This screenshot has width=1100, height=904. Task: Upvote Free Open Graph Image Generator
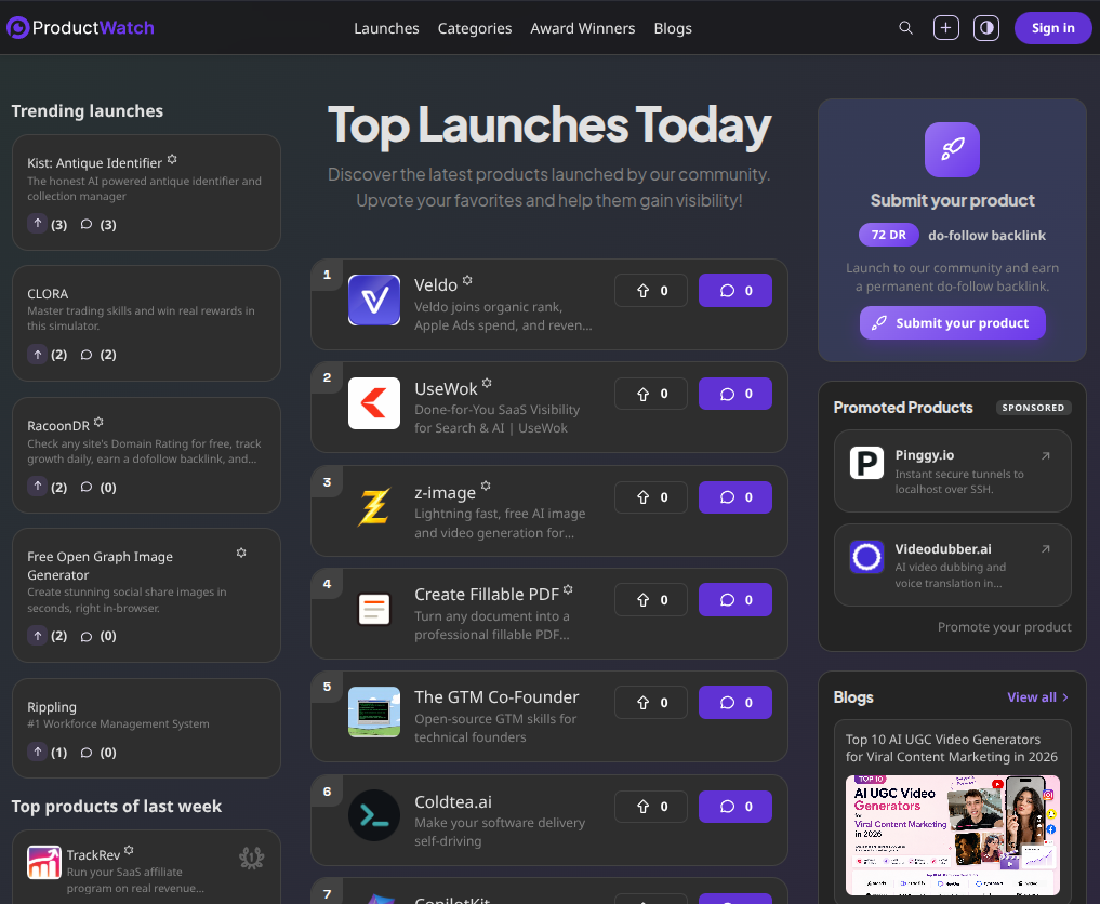click(x=37, y=635)
